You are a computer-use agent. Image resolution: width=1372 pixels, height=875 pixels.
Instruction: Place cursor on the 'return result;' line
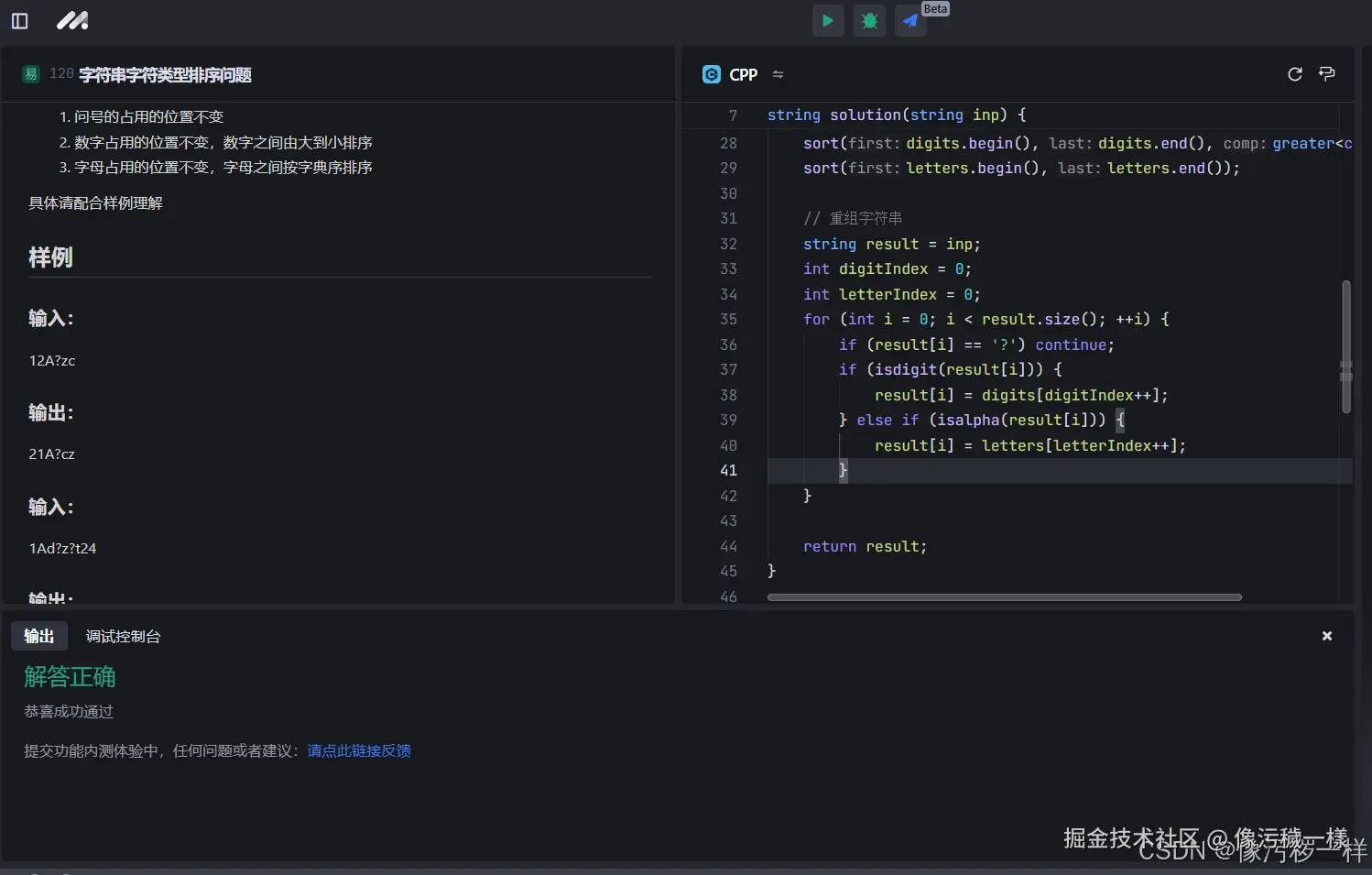tap(865, 546)
